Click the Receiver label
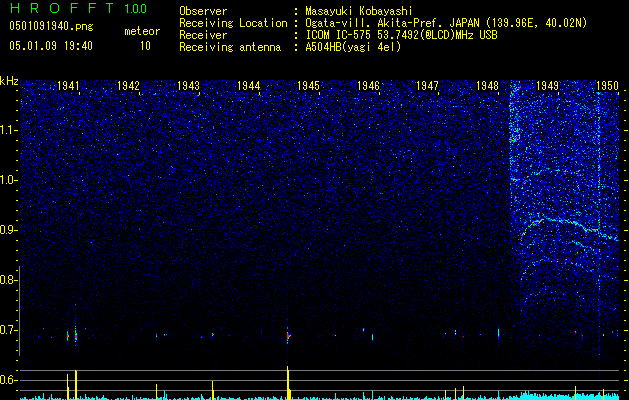Viewport: 629px width, 400px height. coord(203,35)
